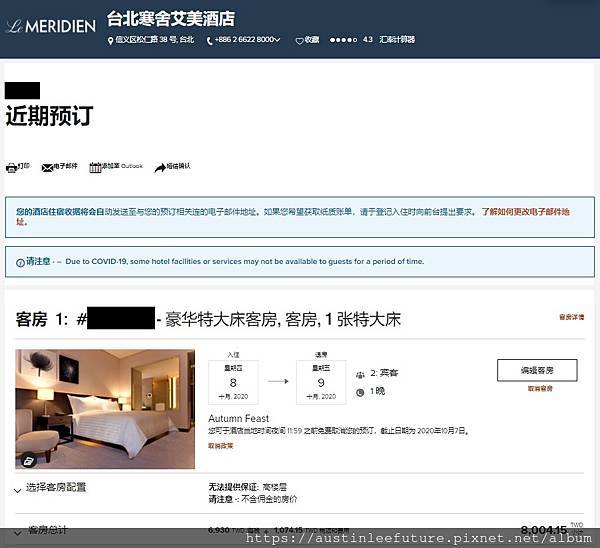Click the guests icon beside 2 宾客

tap(360, 375)
